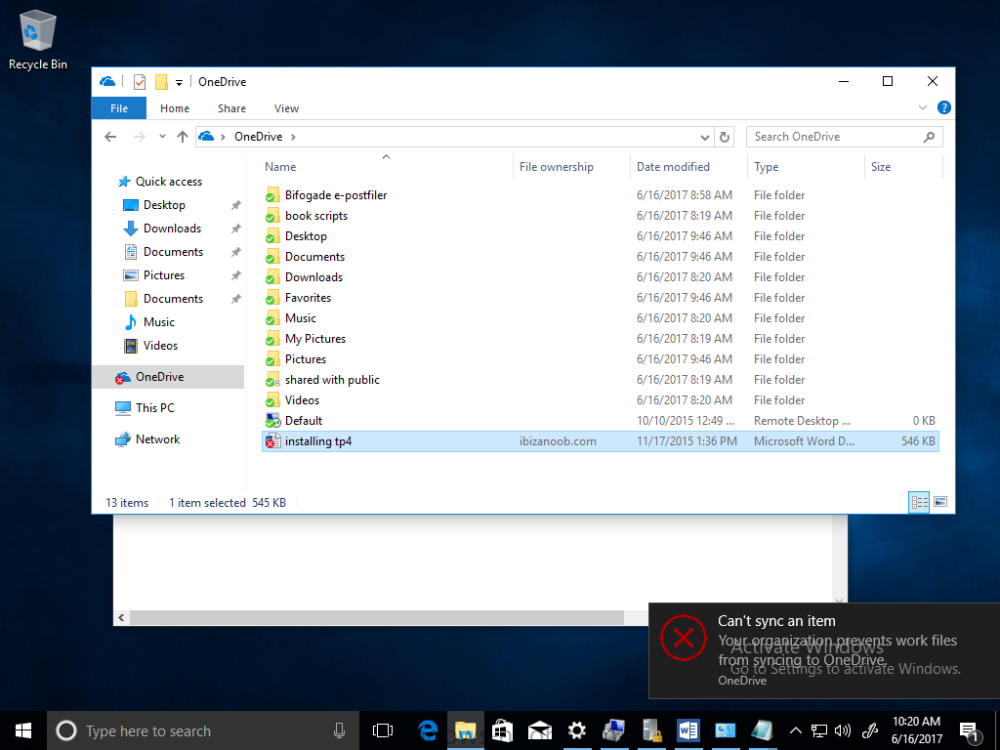Click the installing tp4 Word document

pos(599,441)
